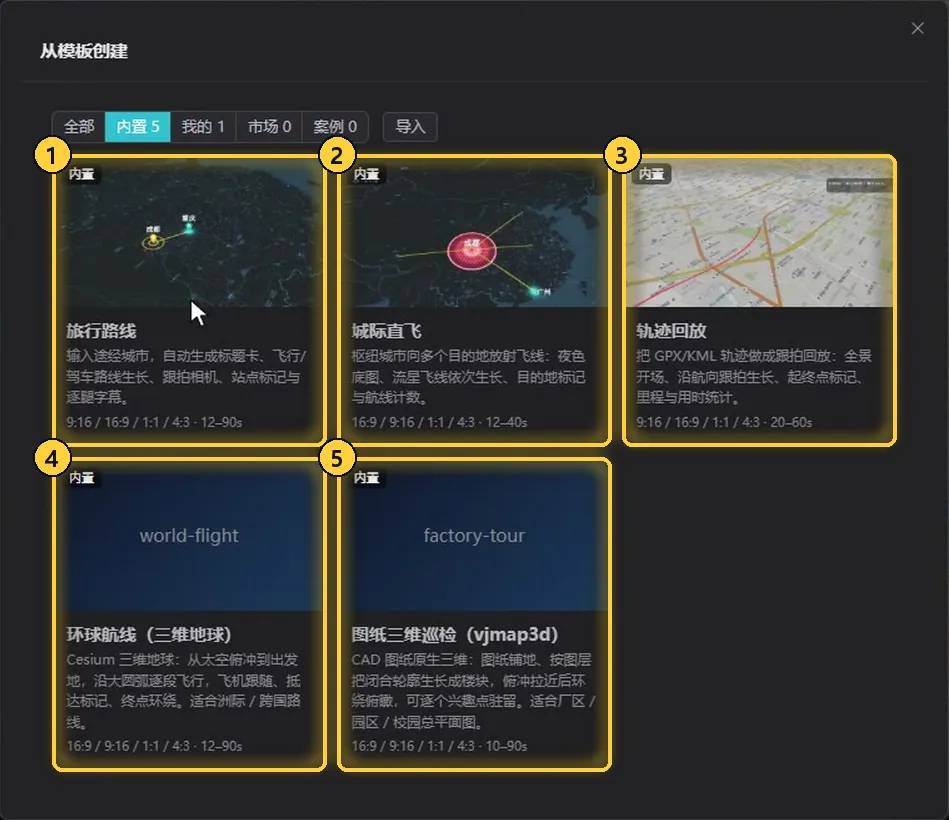949x820 pixels.
Task: Click the 导入 button
Action: [x=410, y=126]
